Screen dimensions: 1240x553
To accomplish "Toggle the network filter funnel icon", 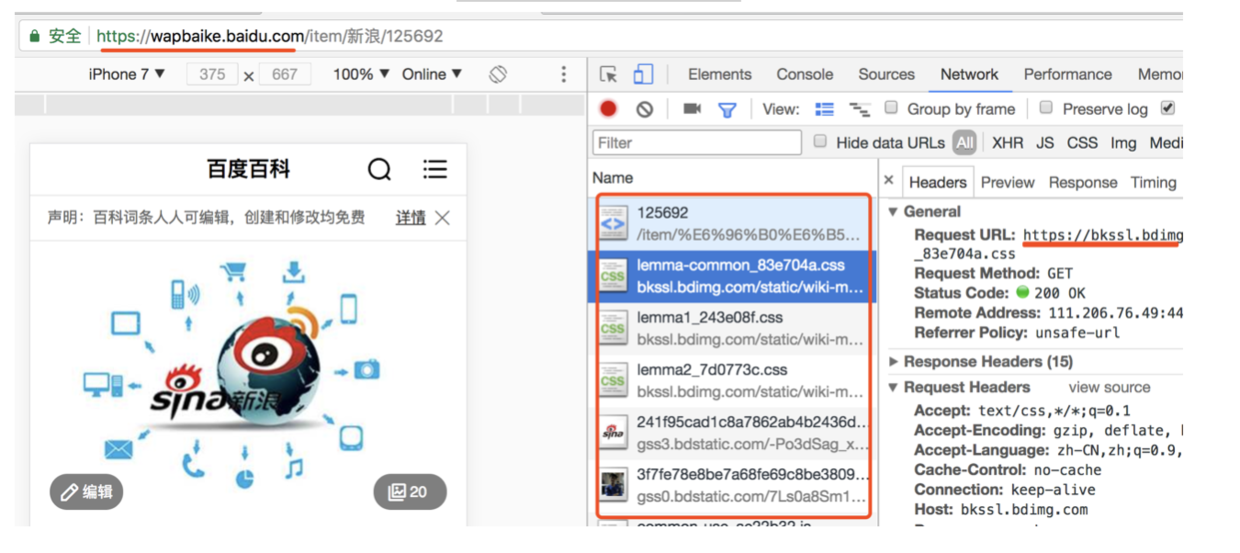I will [727, 110].
